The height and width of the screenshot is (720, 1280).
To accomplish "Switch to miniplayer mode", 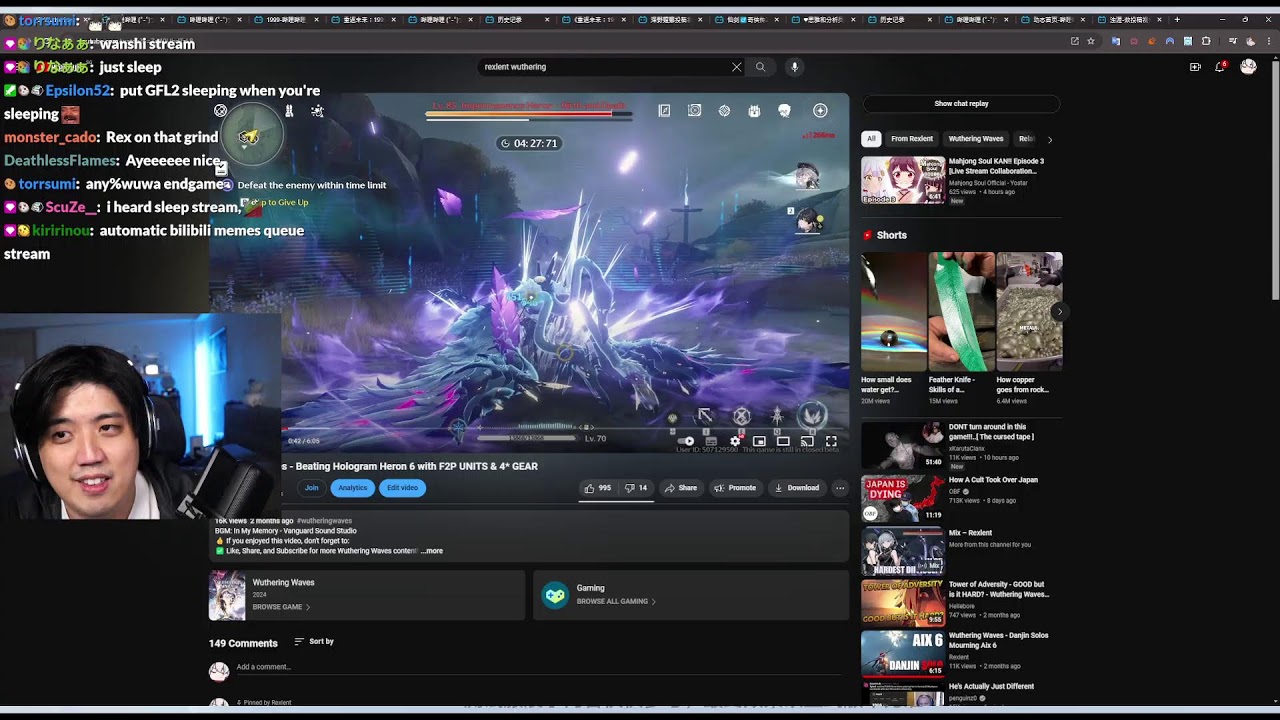I will 759,441.
